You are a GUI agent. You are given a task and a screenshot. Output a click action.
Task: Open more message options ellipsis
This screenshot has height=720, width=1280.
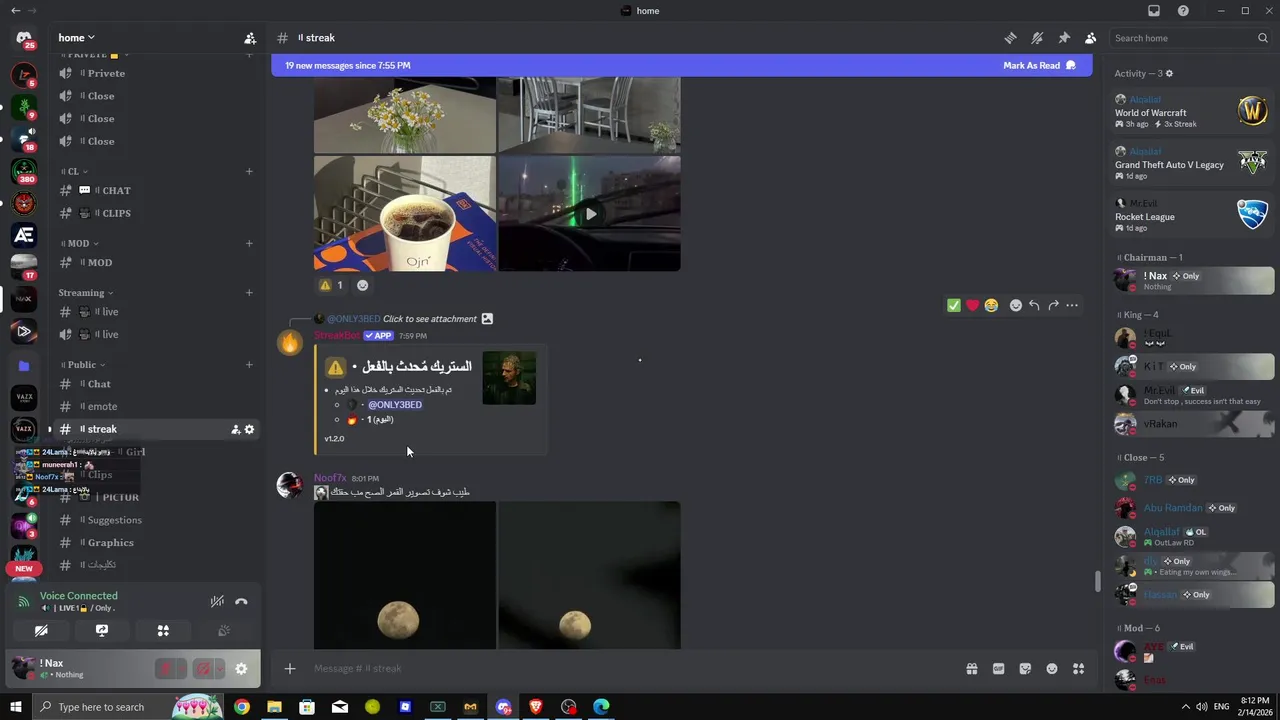(x=1072, y=305)
